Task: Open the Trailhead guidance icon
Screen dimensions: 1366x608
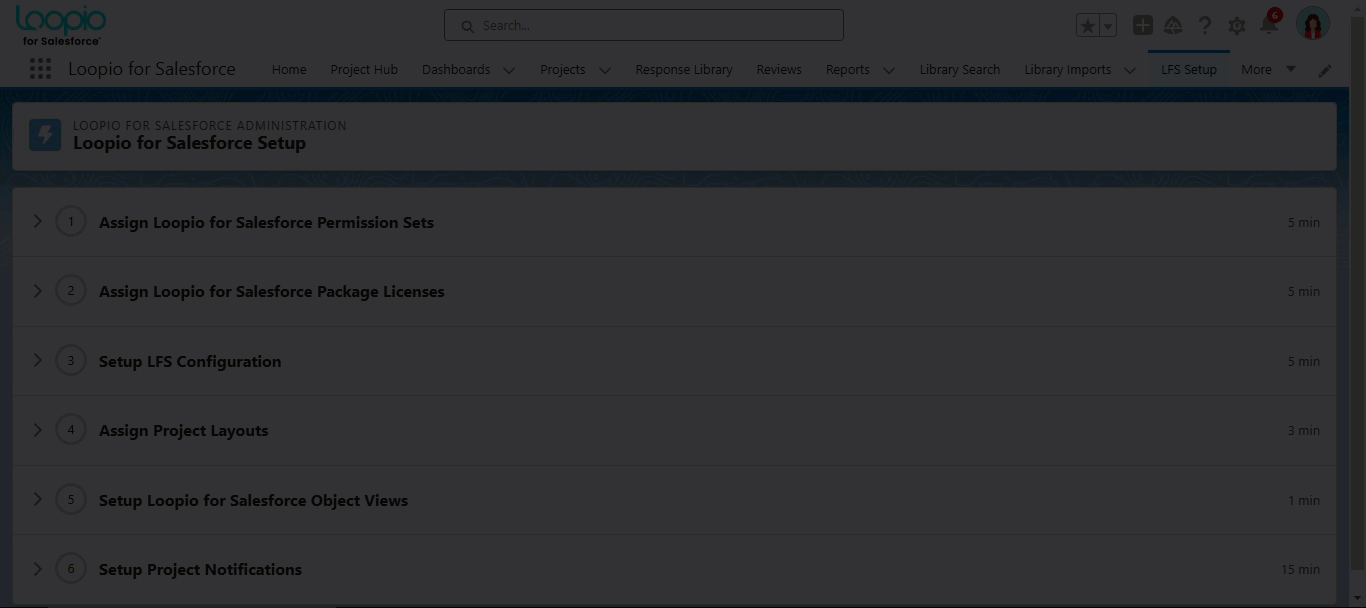Action: pyautogui.click(x=1173, y=26)
